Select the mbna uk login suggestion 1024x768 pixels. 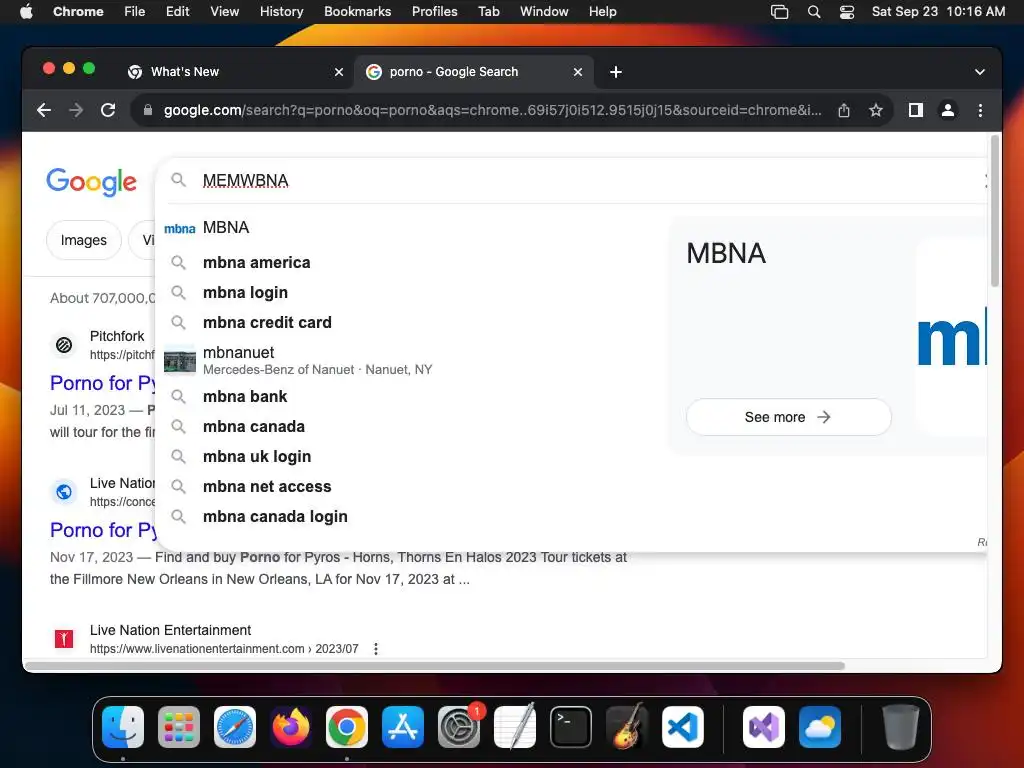(x=411, y=456)
